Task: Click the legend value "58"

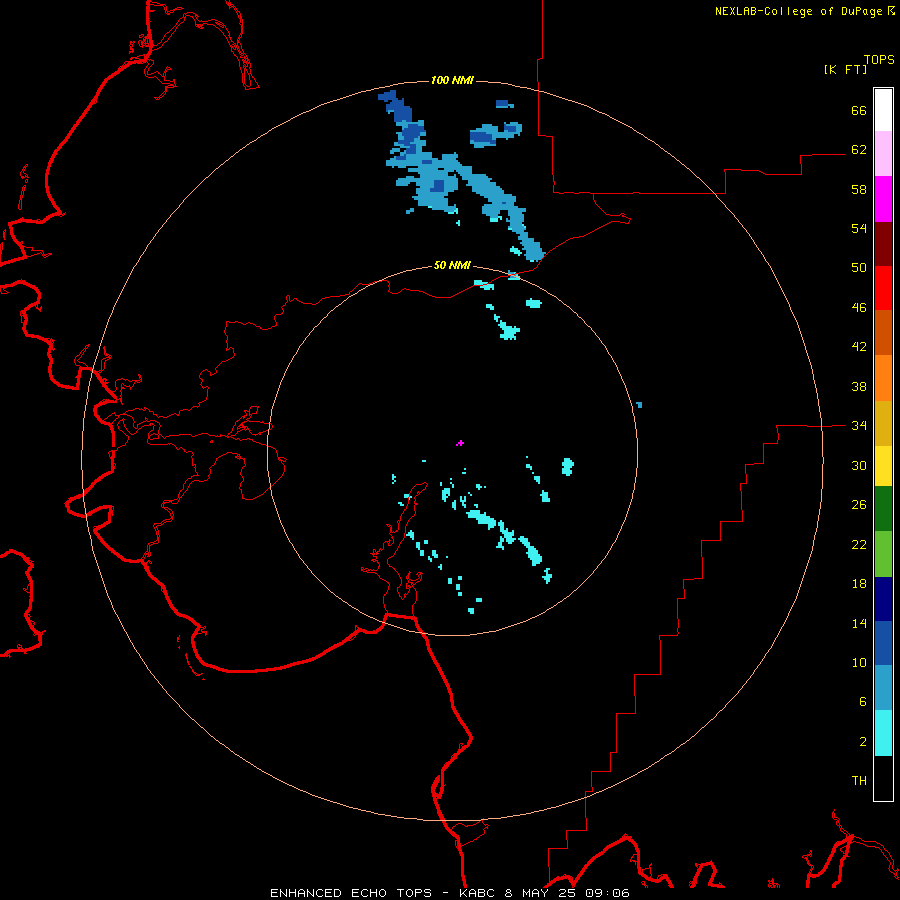Action: click(859, 189)
